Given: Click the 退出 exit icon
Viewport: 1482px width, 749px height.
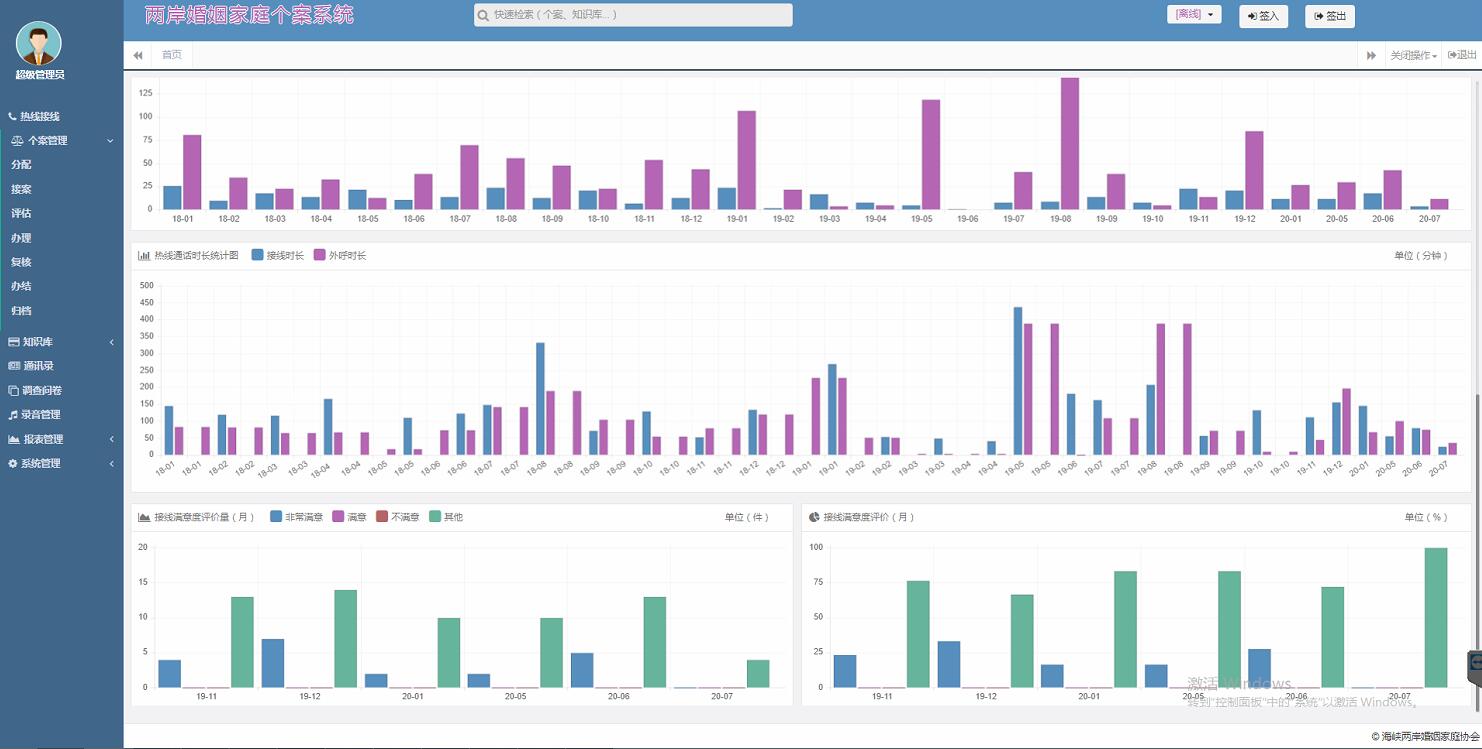Looking at the screenshot, I should (1452, 55).
